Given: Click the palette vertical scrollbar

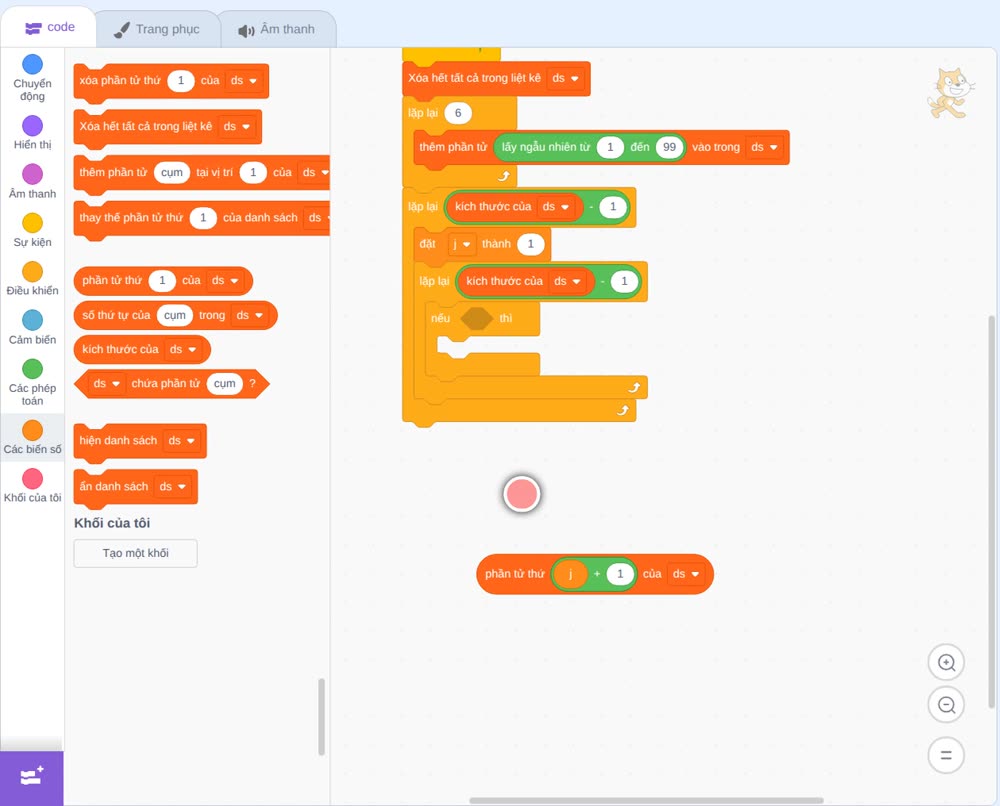Looking at the screenshot, I should pyautogui.click(x=321, y=717).
